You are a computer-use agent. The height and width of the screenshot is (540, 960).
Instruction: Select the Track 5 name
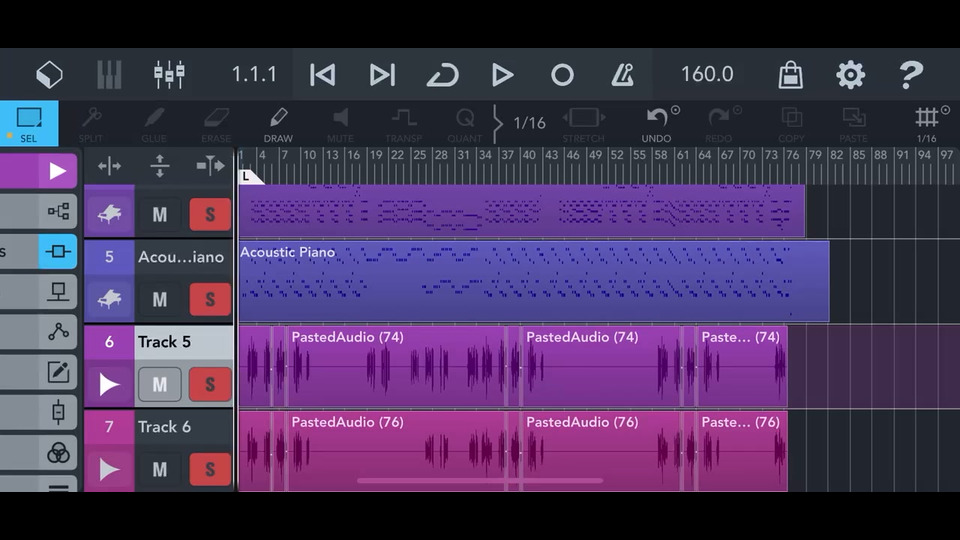(x=164, y=342)
